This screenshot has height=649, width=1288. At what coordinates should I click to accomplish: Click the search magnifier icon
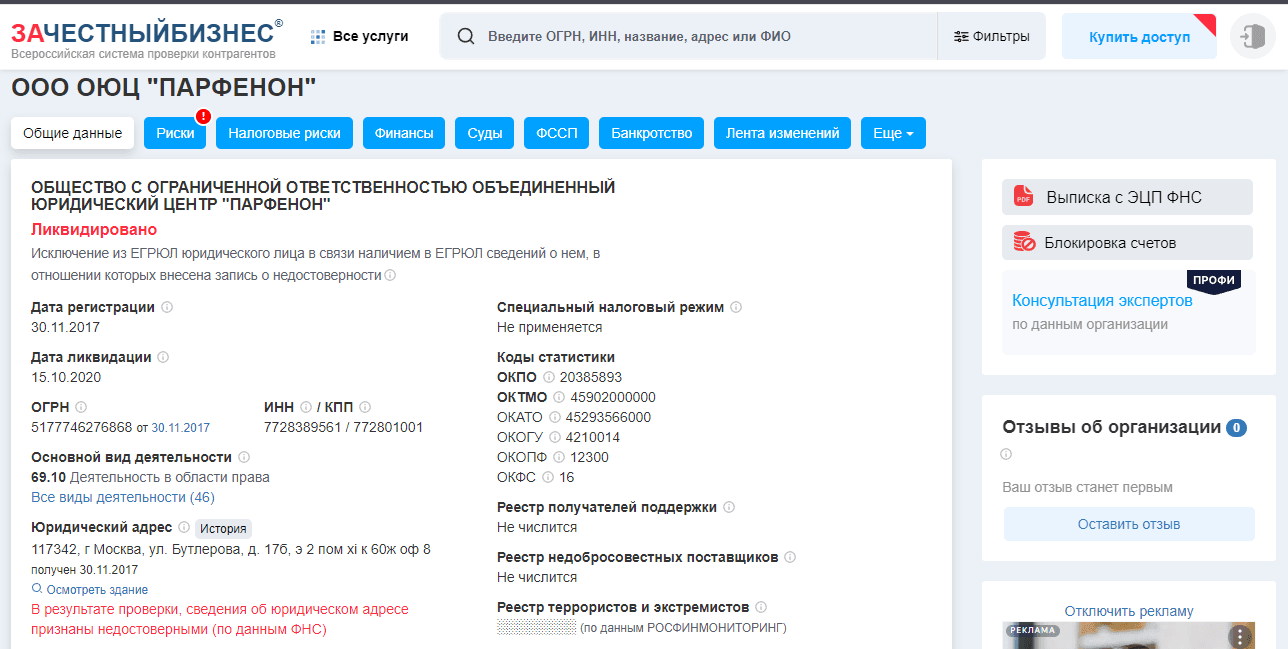466,35
